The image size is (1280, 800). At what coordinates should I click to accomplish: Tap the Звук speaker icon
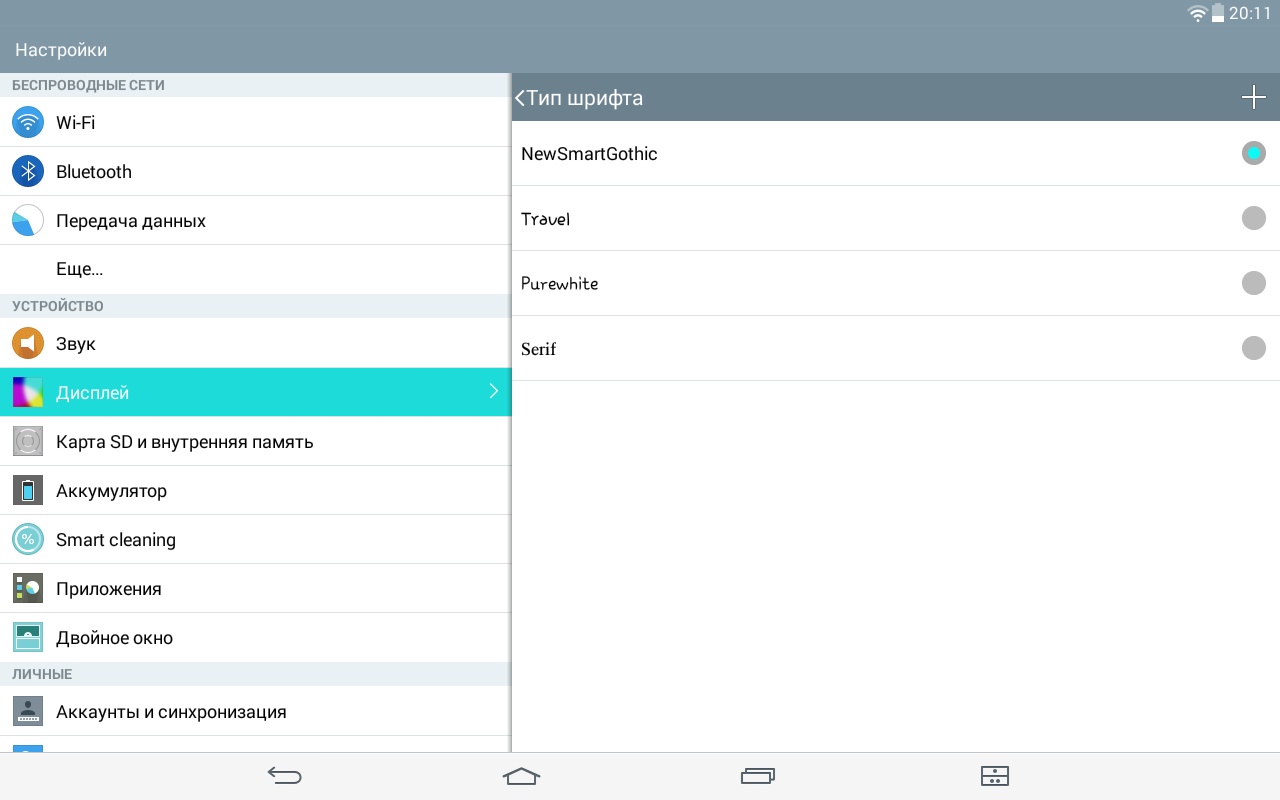tap(28, 344)
